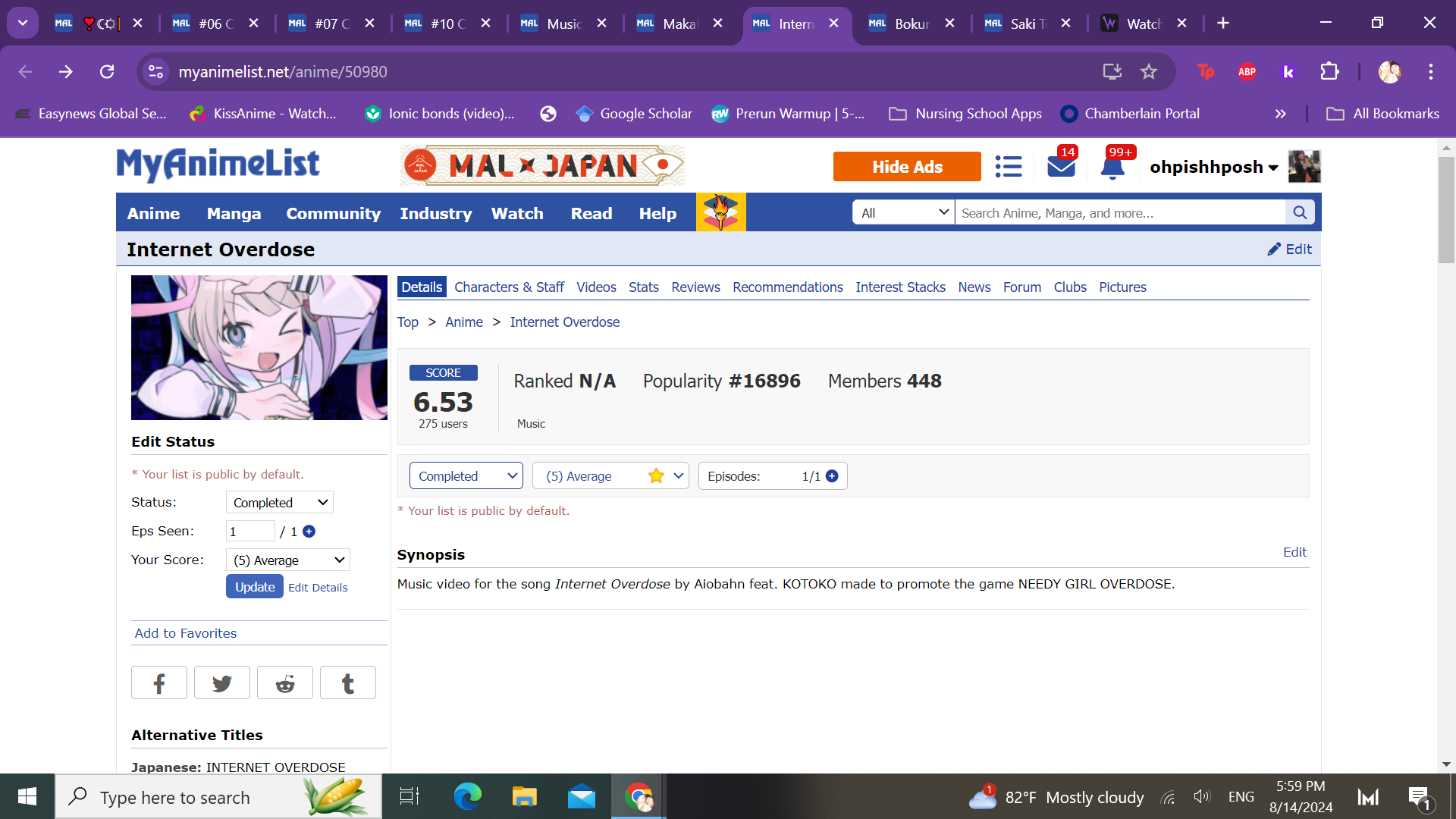The height and width of the screenshot is (819, 1456).
Task: Switch to Characters & Staff tab
Action: 509,287
